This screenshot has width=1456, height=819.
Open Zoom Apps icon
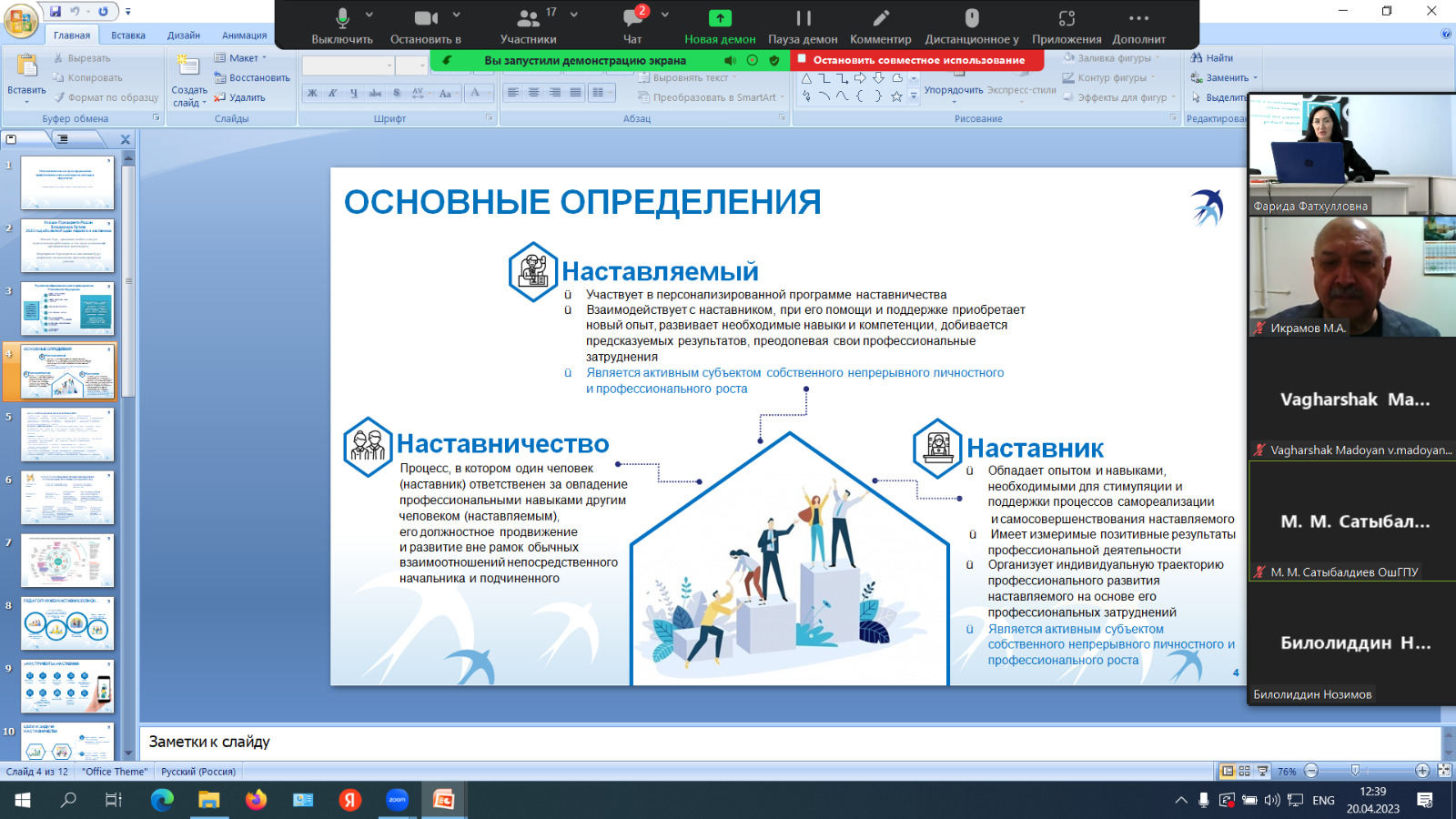(1067, 18)
